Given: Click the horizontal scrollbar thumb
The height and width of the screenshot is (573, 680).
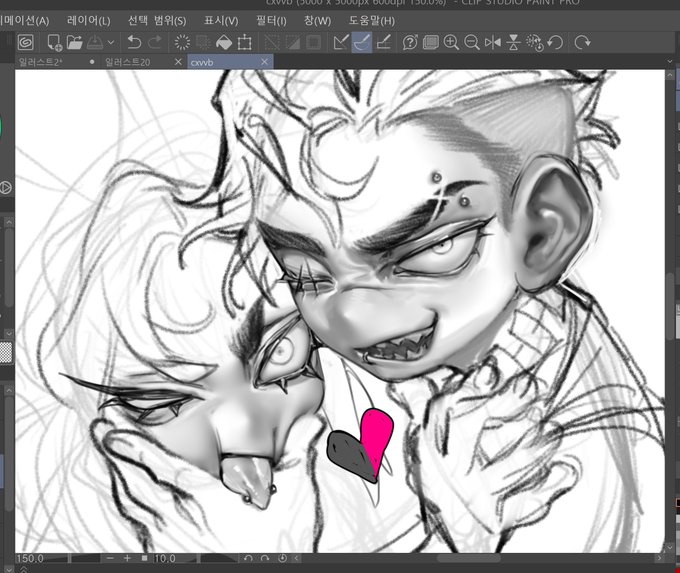Looking at the screenshot, I should (469, 558).
